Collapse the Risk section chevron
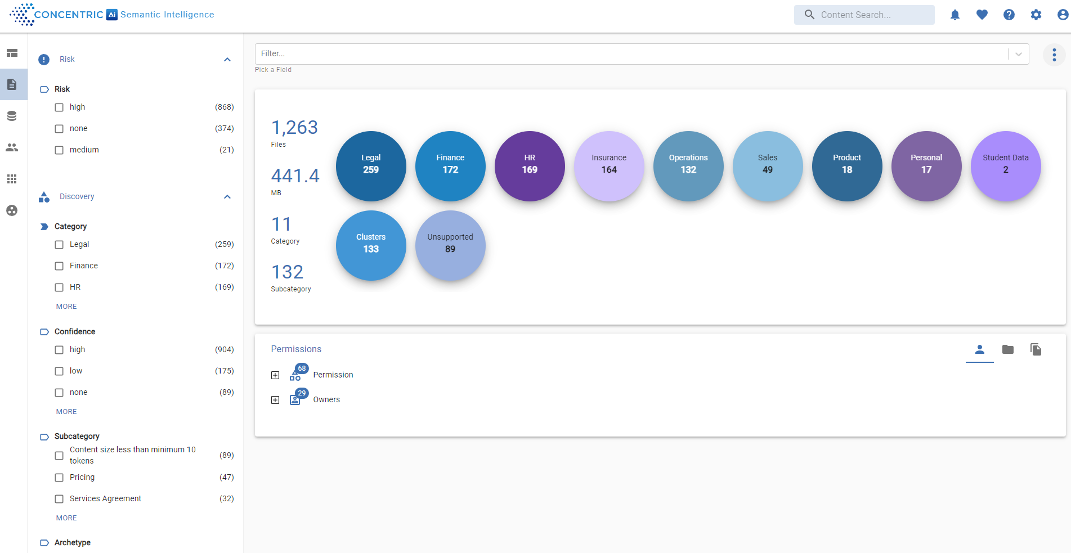This screenshot has height=554, width=1072. click(x=227, y=60)
